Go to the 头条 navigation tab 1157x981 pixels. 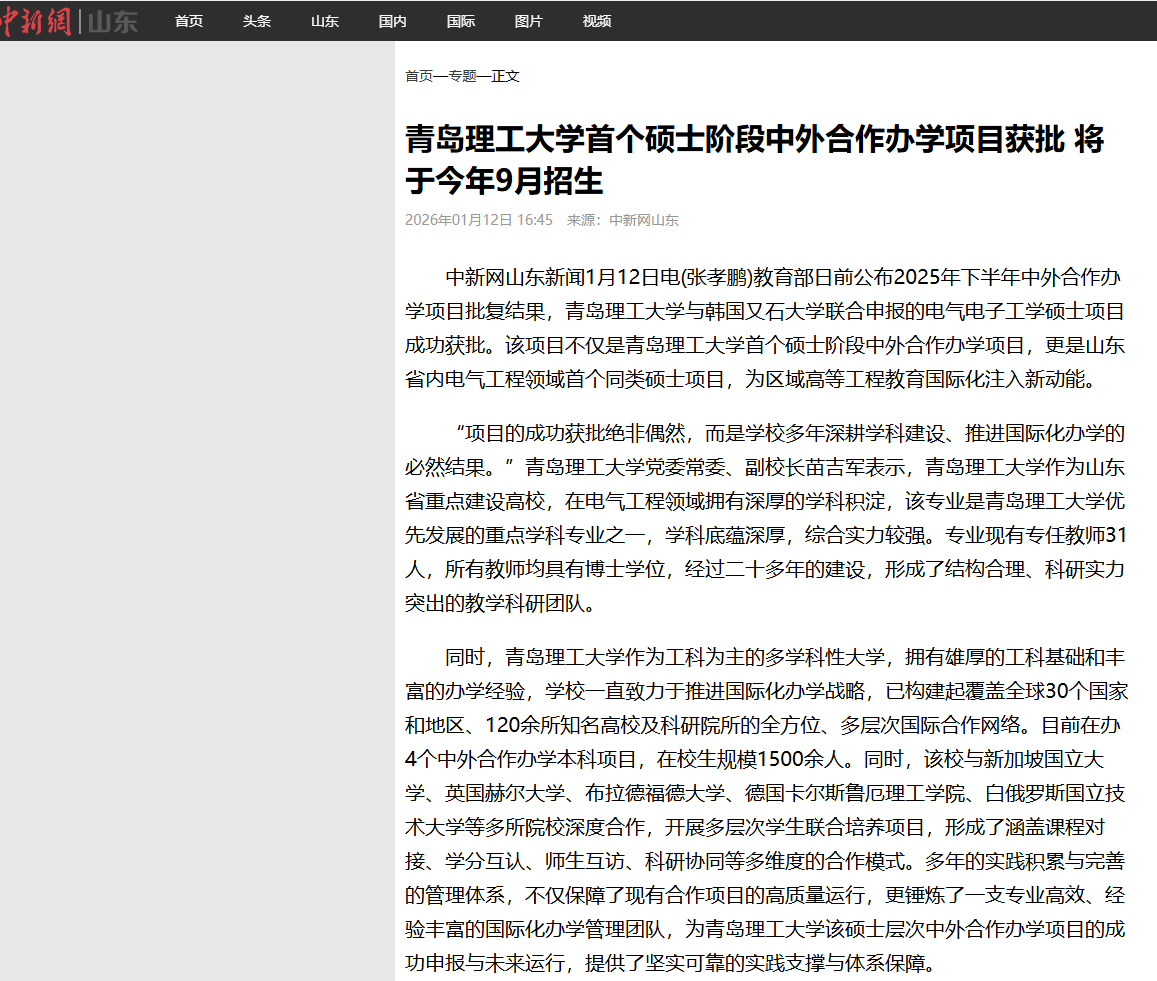tap(257, 21)
